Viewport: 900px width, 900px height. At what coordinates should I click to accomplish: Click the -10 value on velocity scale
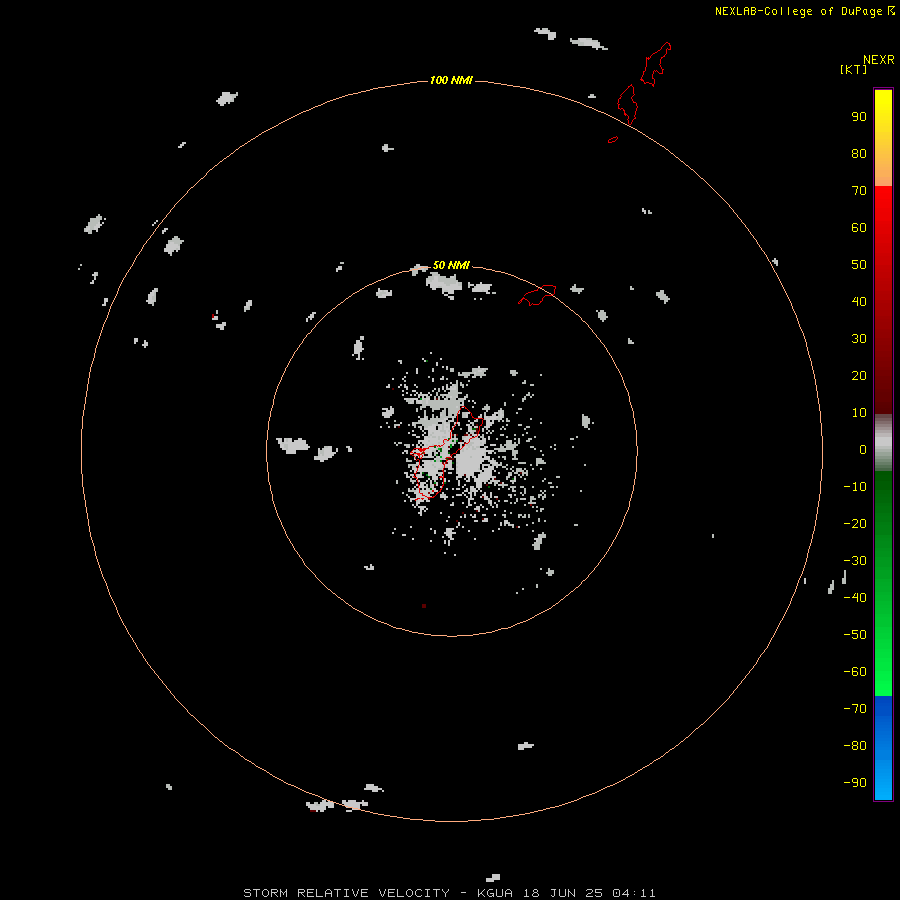coord(855,487)
